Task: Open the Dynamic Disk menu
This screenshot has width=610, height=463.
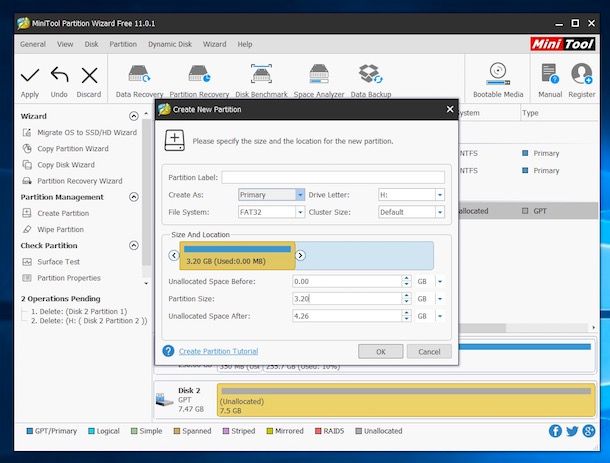Action: pyautogui.click(x=170, y=44)
